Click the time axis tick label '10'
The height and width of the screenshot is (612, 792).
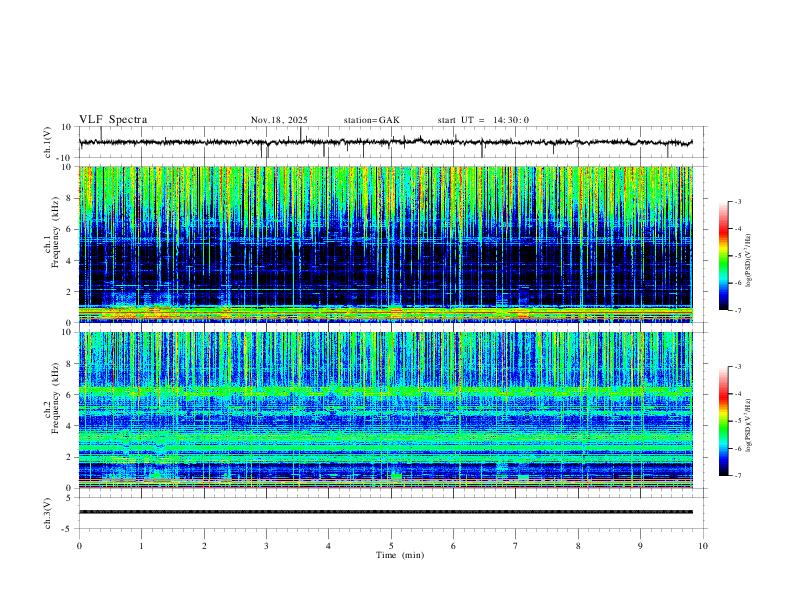703,546
